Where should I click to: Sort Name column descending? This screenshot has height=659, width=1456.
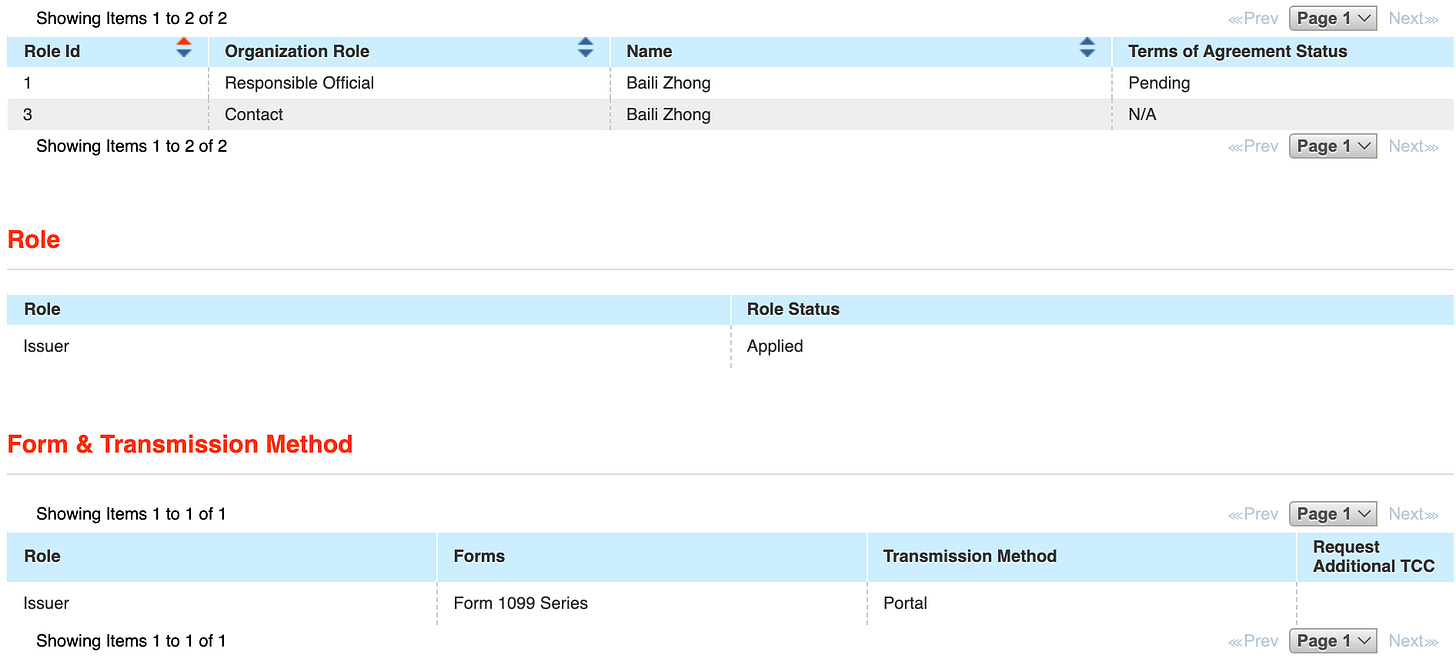pos(1086,53)
